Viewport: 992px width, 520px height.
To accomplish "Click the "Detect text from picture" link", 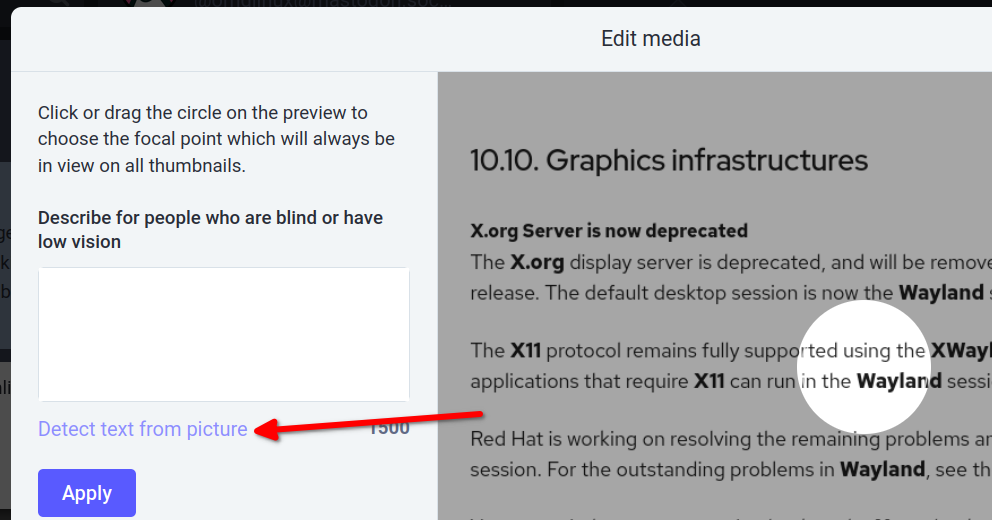I will [142, 429].
